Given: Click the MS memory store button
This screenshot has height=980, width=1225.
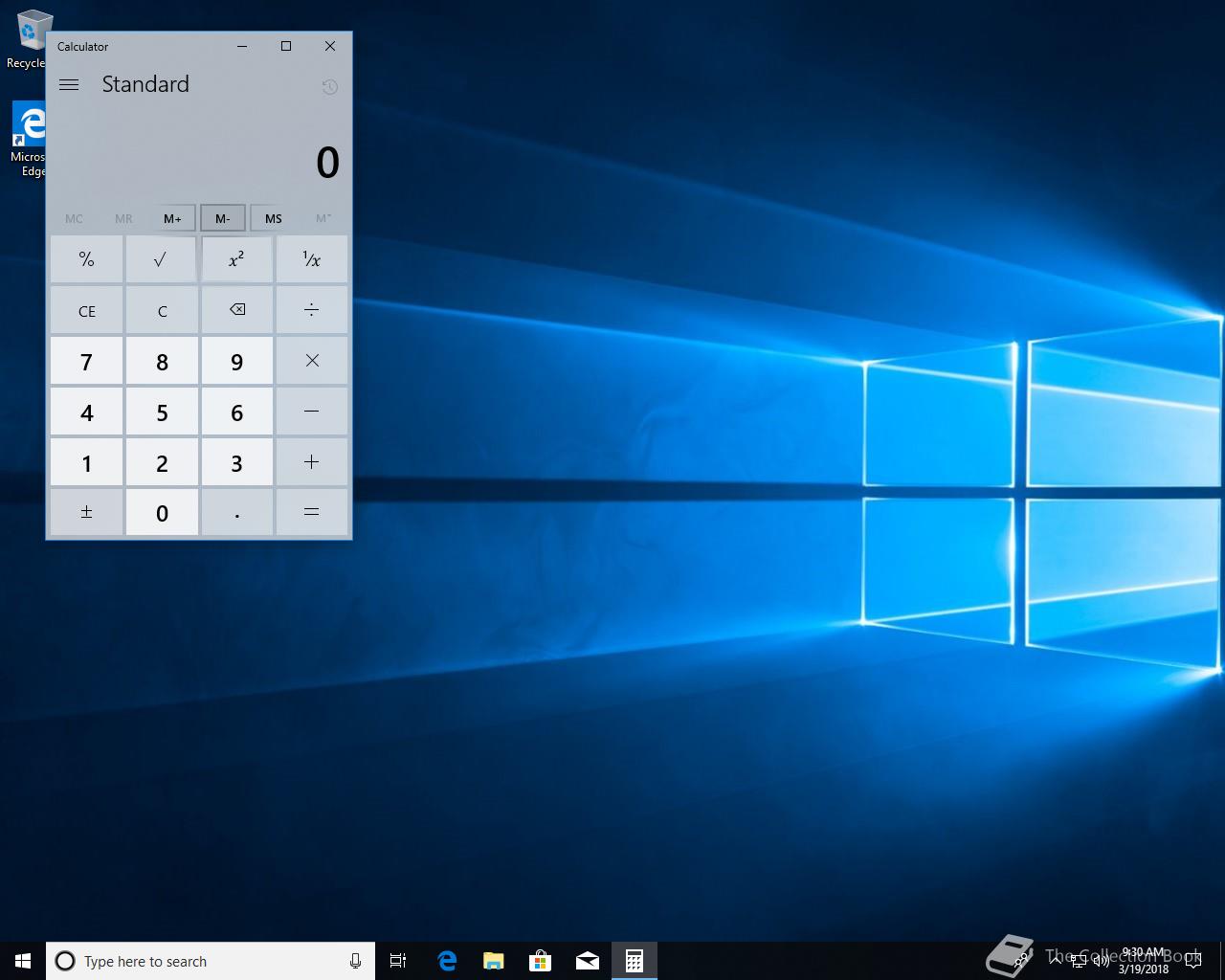Looking at the screenshot, I should [x=273, y=218].
